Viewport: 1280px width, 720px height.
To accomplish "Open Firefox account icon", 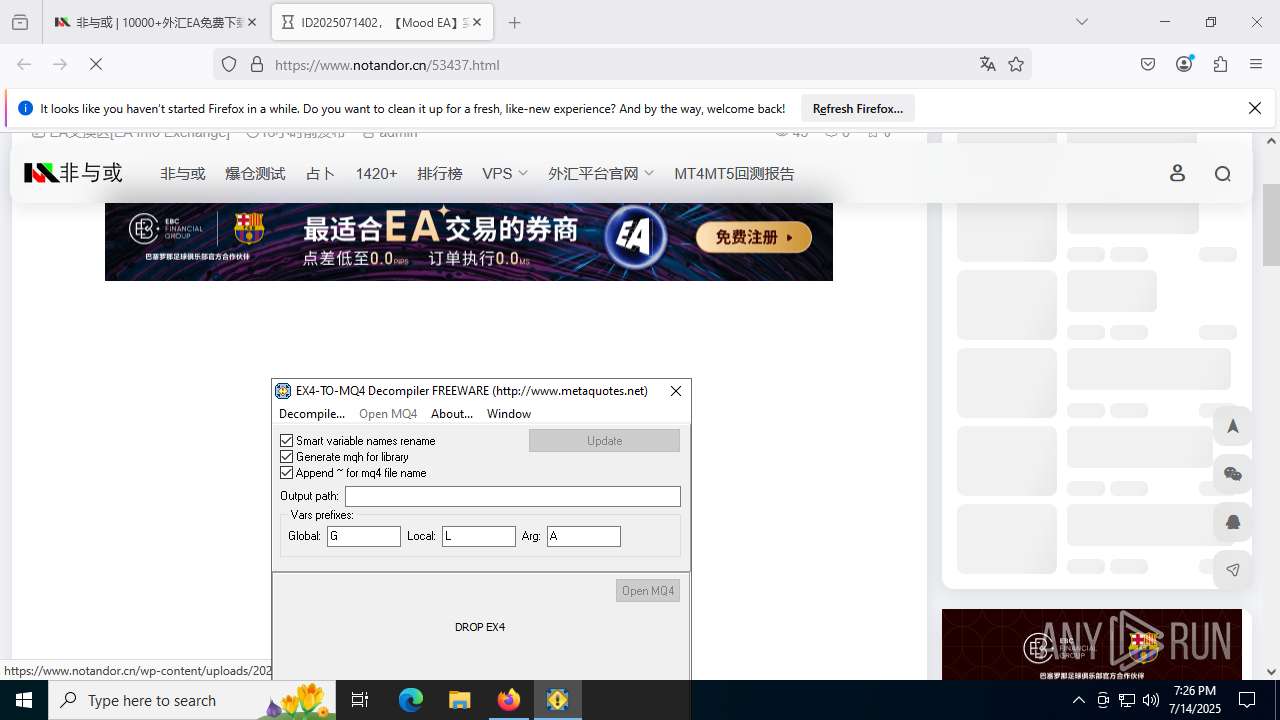I will click(1184, 64).
